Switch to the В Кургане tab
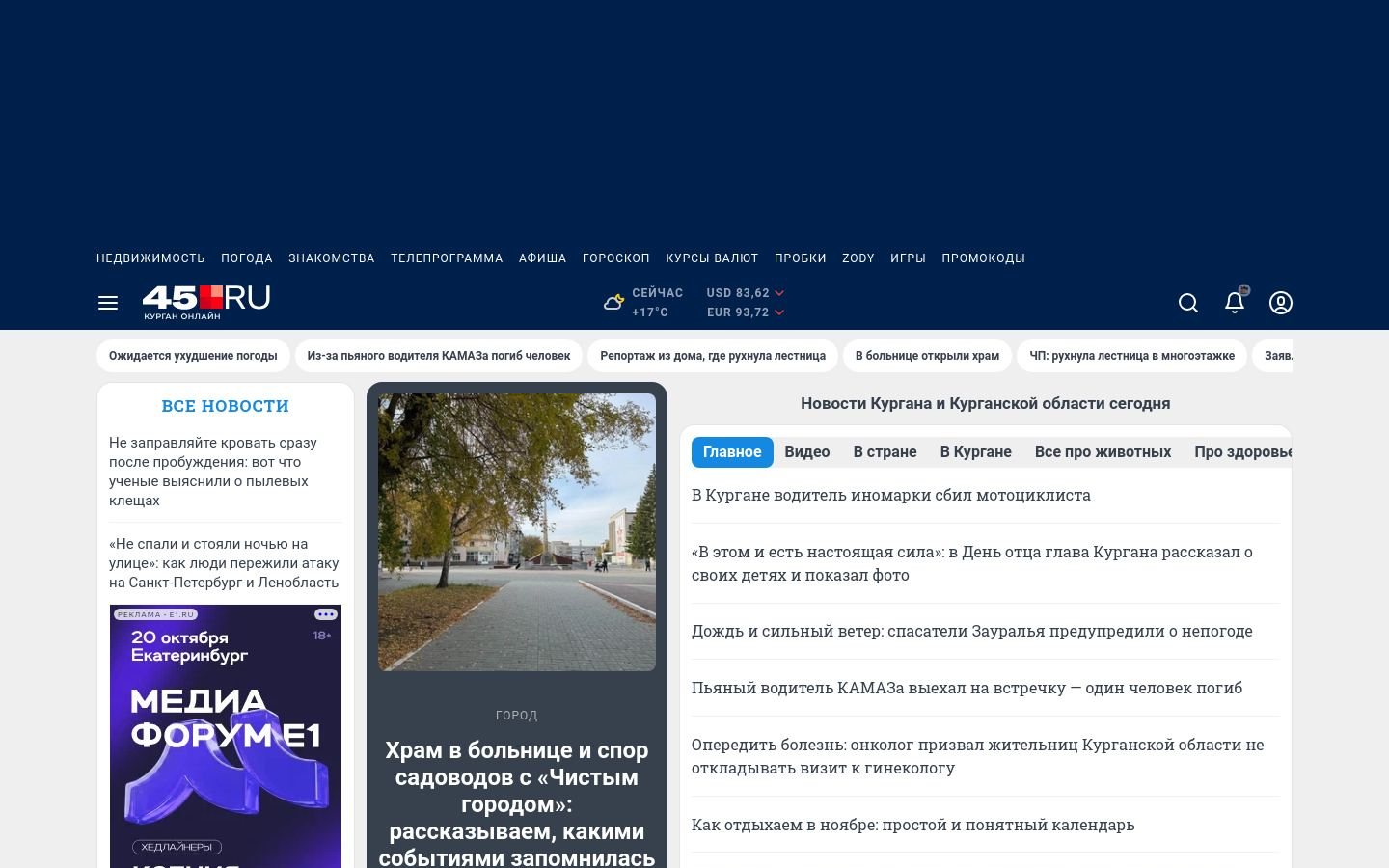The image size is (1389, 868). pos(976,452)
